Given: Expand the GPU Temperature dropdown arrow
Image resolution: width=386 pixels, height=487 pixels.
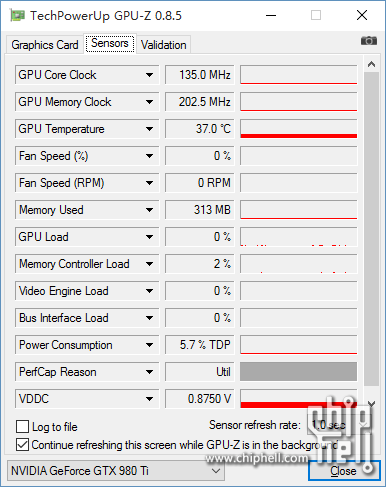Looking at the screenshot, I should [149, 129].
